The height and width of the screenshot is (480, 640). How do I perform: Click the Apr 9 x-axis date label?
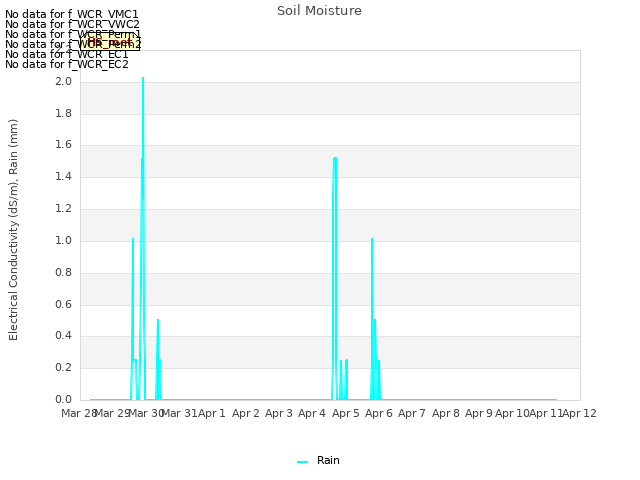click(479, 413)
